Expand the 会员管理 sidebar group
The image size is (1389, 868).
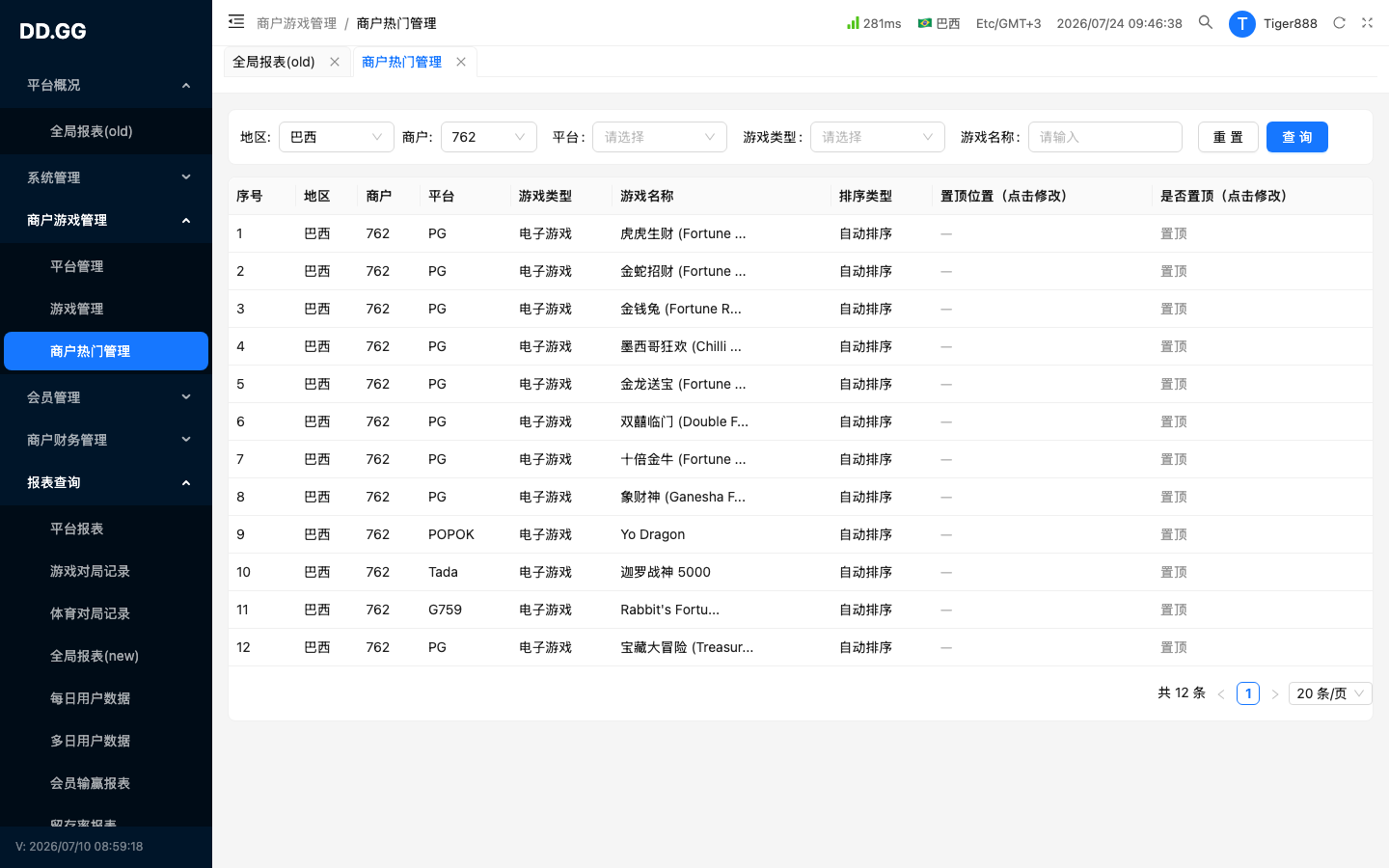106,397
